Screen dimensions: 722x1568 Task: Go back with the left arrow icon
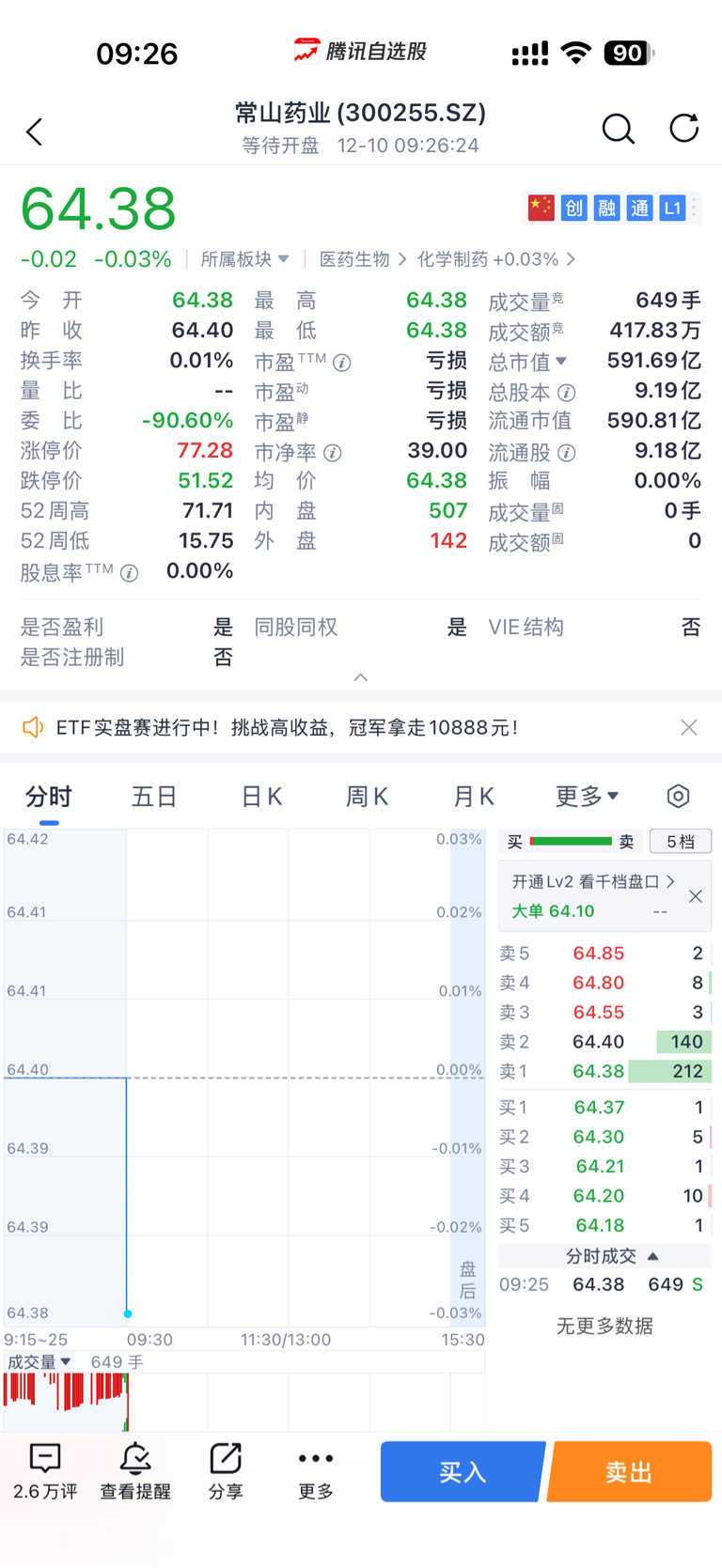35,132
